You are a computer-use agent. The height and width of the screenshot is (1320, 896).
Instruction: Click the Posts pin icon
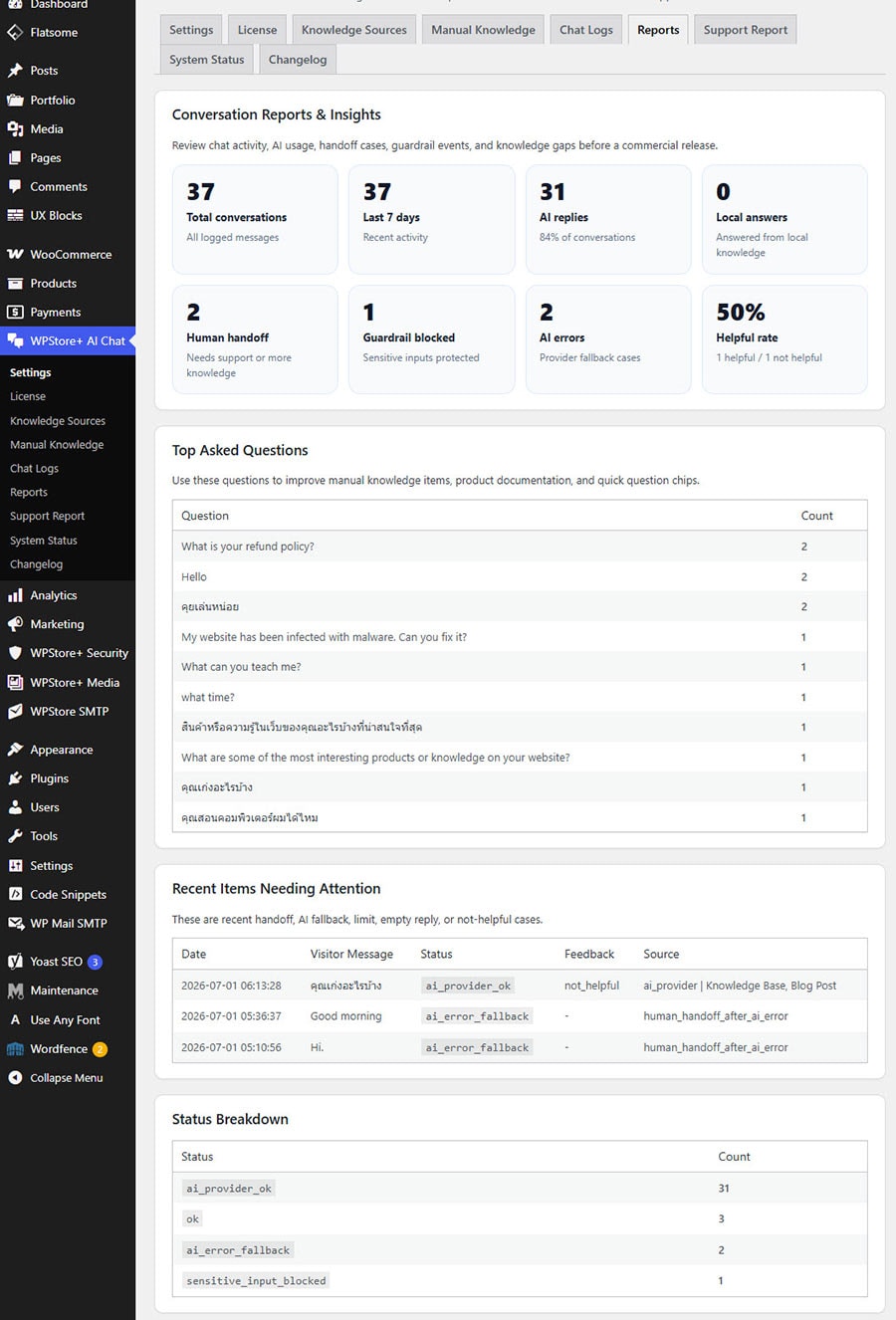[x=15, y=71]
